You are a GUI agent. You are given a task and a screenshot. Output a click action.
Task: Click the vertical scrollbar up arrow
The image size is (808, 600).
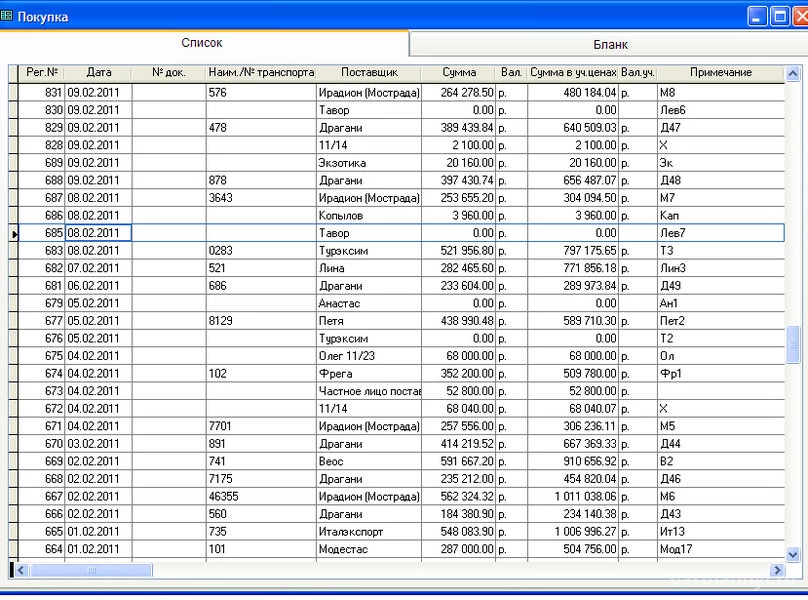click(x=793, y=74)
